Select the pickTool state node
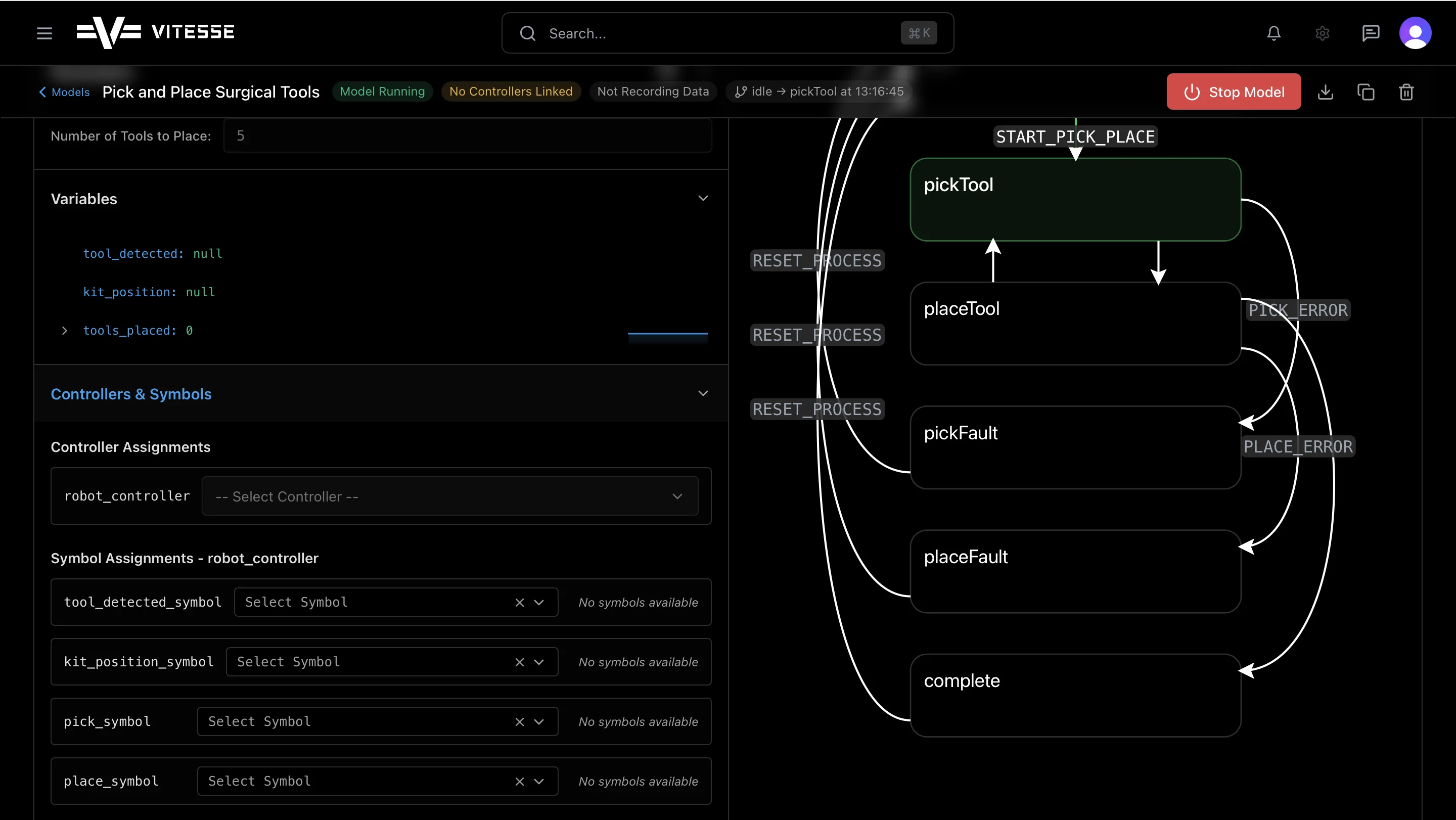The height and width of the screenshot is (820, 1456). (1075, 200)
